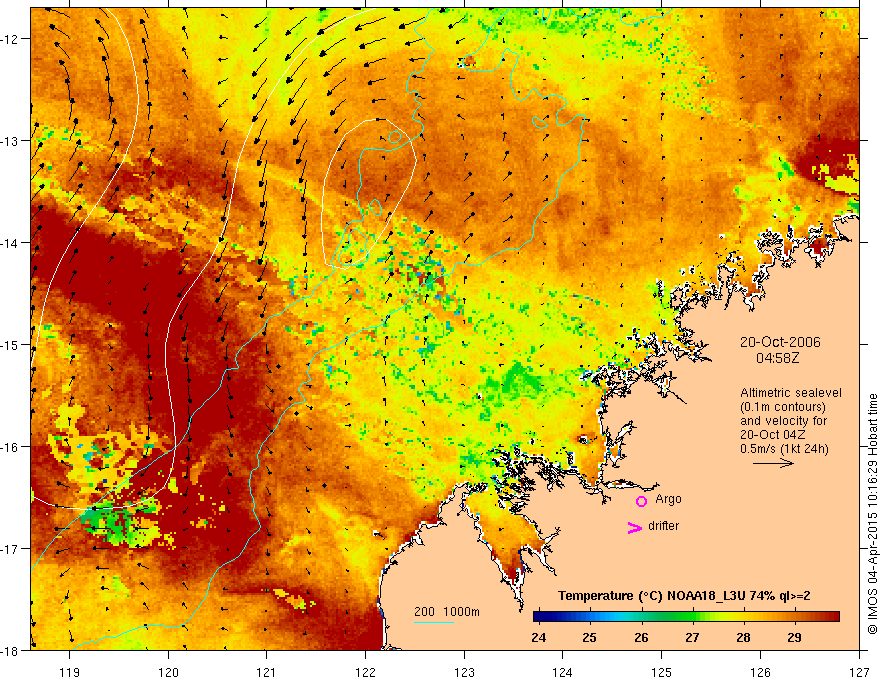Click the longitude axis label 126
This screenshot has height=680, width=880.
tap(760, 672)
